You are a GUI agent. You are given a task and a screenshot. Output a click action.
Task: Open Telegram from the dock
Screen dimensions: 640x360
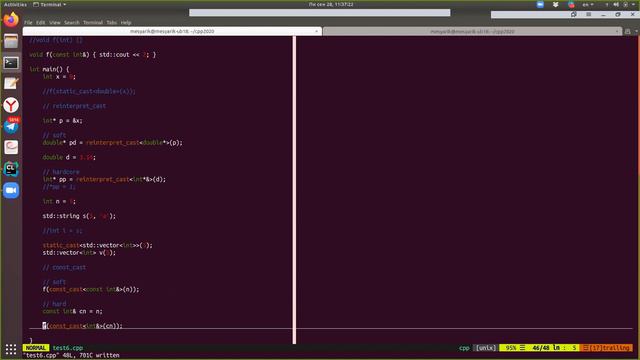tap(11, 126)
